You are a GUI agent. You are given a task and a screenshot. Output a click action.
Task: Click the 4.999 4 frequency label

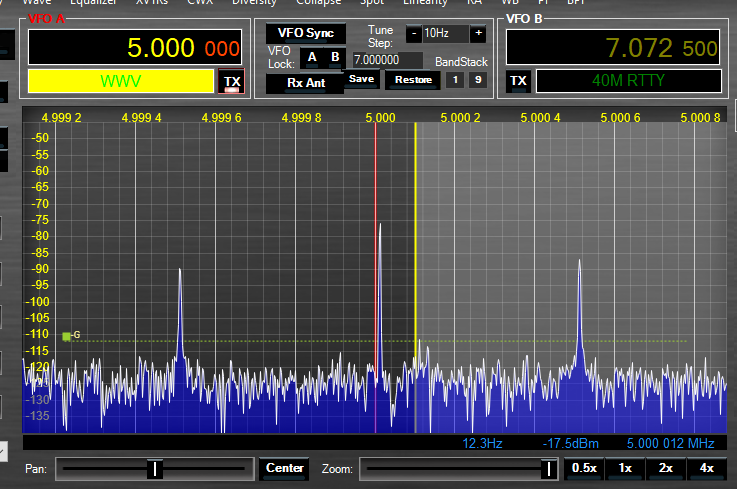coord(141,118)
